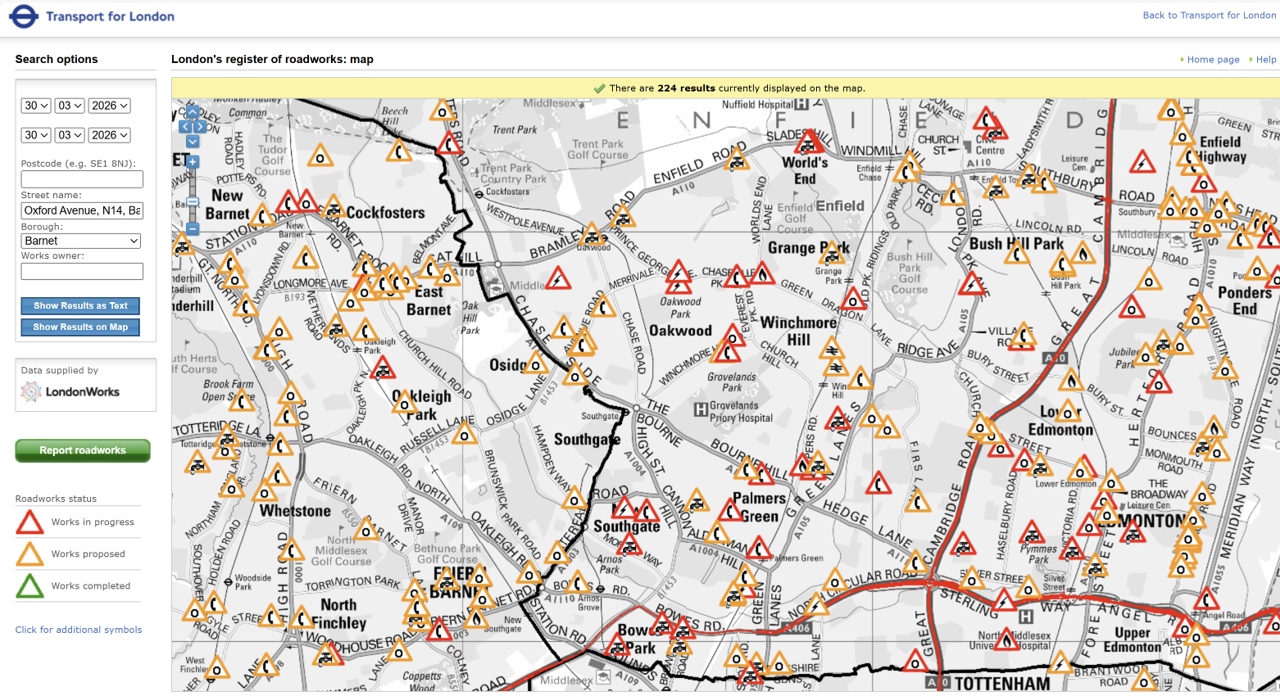This screenshot has width=1280, height=696.
Task: Expand the Borough dropdown showing Barnet
Action: click(81, 241)
